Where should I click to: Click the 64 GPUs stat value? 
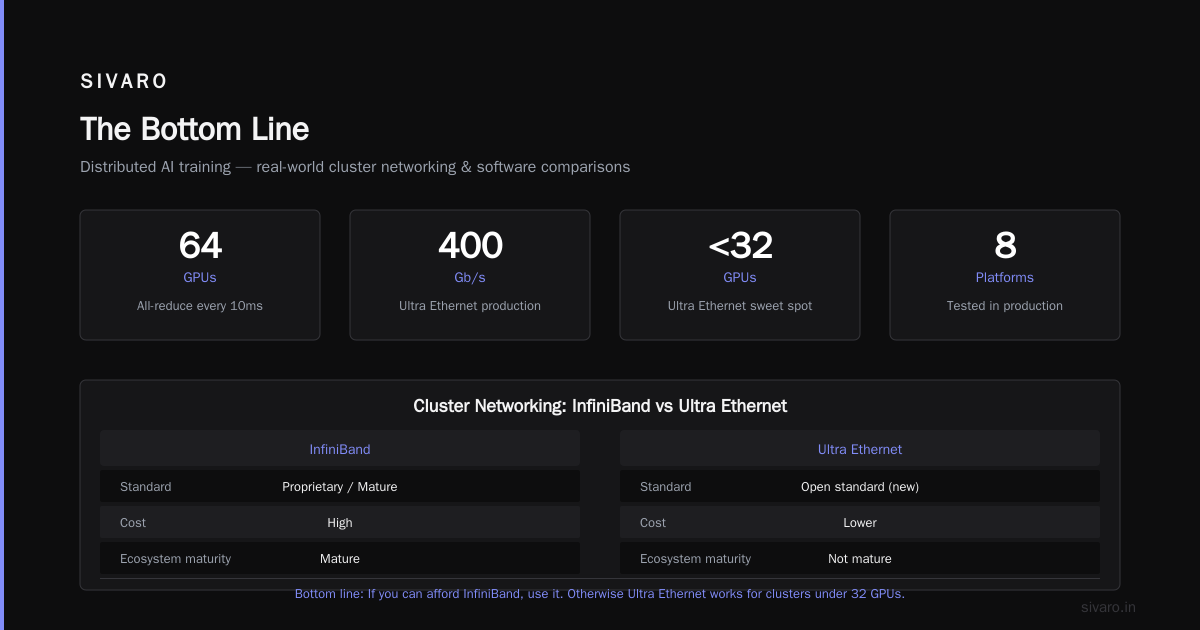coord(200,245)
